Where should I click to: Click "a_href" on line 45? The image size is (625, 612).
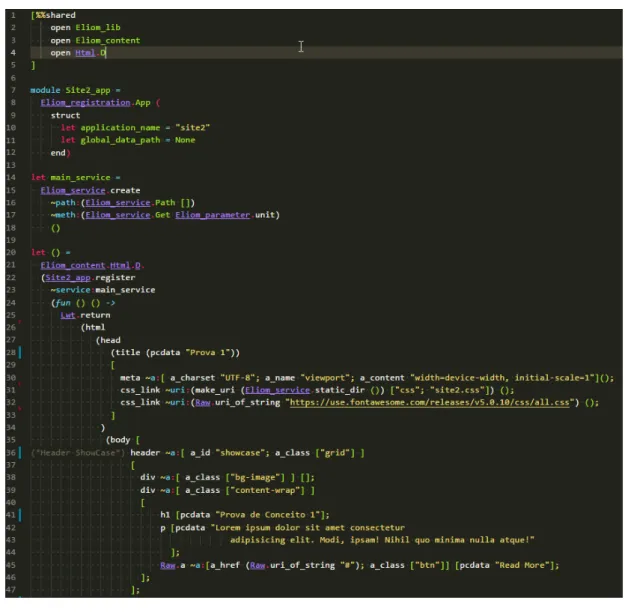click(x=225, y=565)
